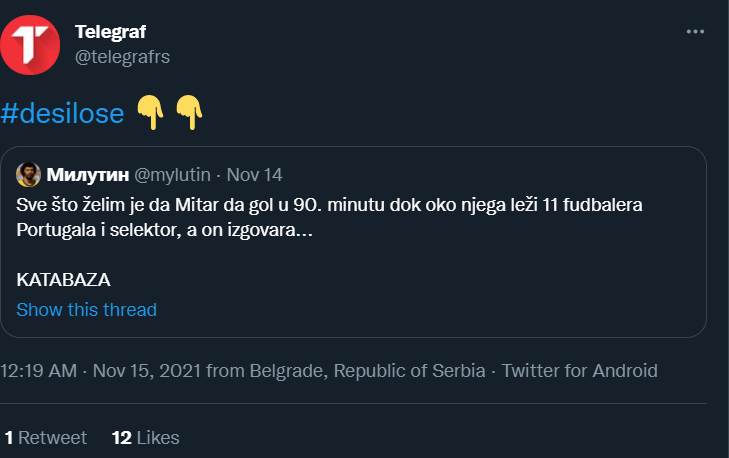This screenshot has height=458, width=729.
Task: View the 1 Retweet list
Action: pyautogui.click(x=46, y=437)
